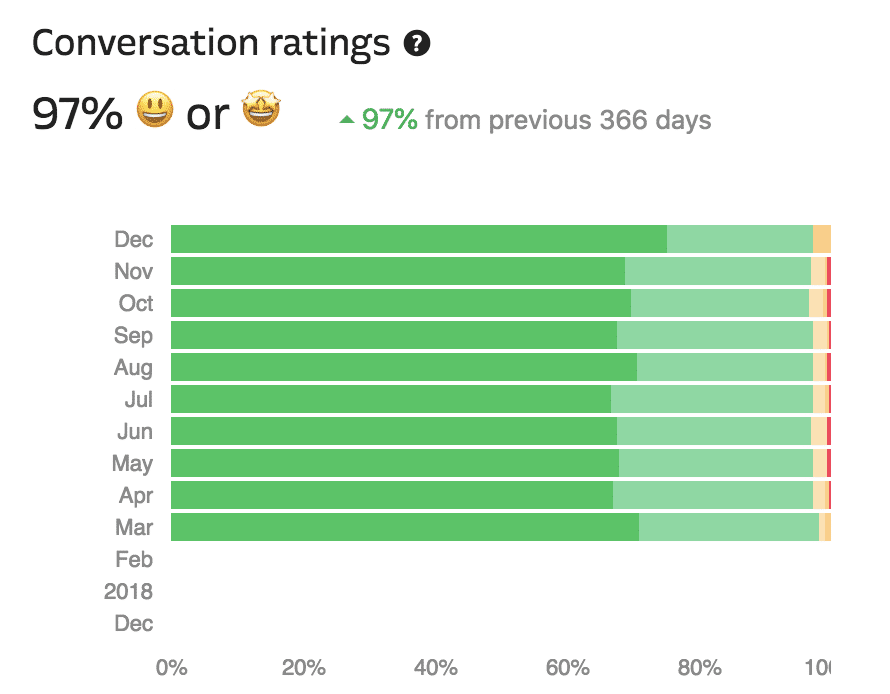Click the light green segment of Apr bar
The image size is (890, 694).
click(713, 495)
